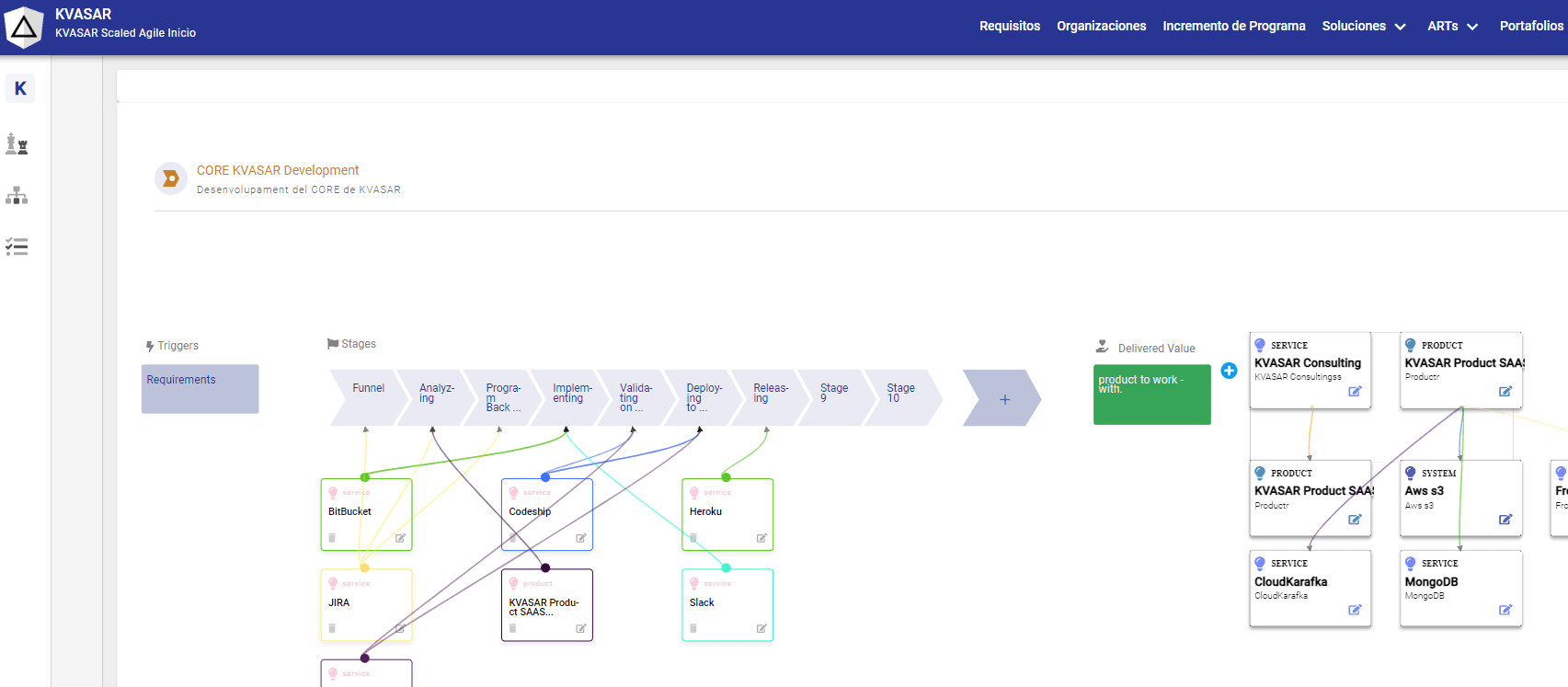This screenshot has height=687, width=1568.
Task: Select the Program Back stage
Action: tap(501, 397)
